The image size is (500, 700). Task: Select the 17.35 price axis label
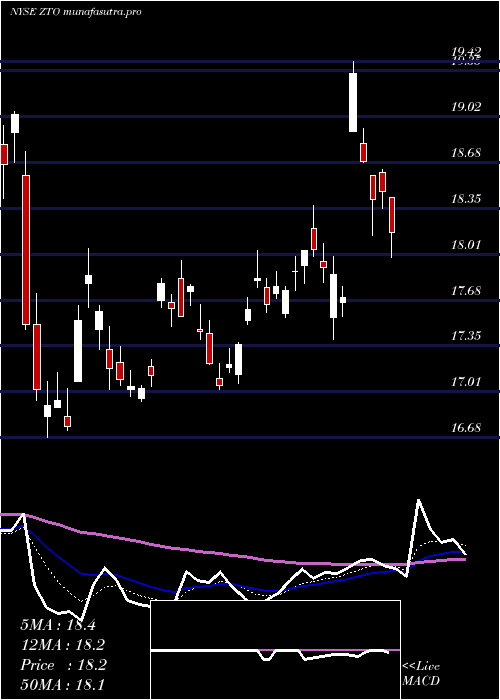tap(466, 336)
